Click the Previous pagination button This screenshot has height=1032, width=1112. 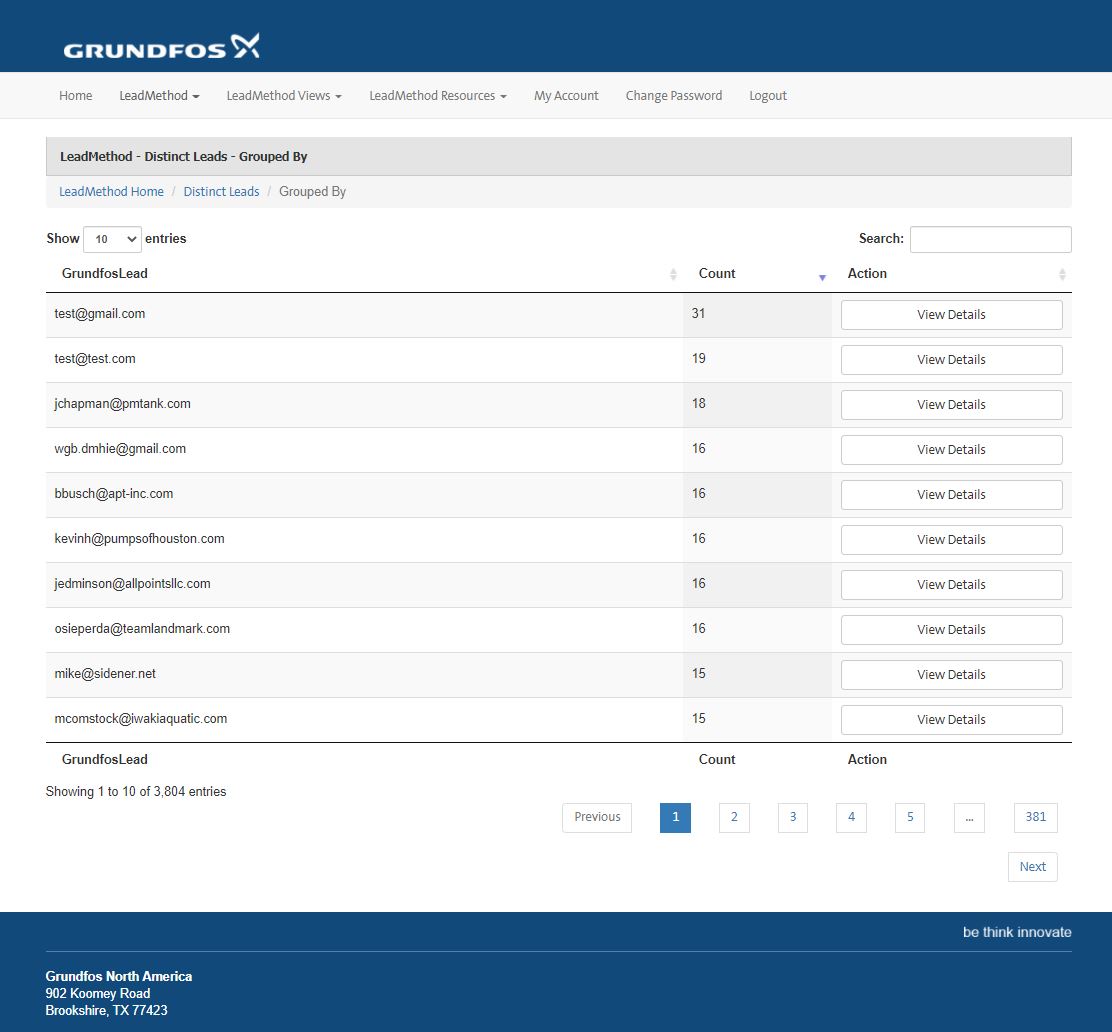[x=596, y=817]
